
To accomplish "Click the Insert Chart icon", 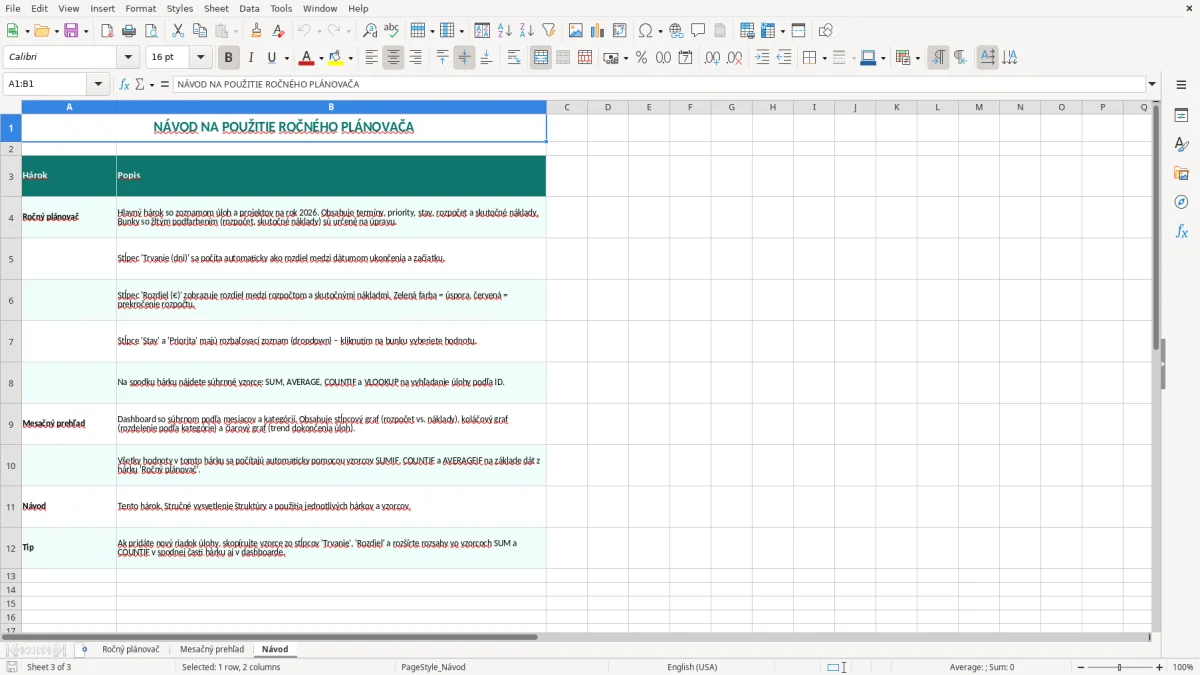I will [598, 31].
